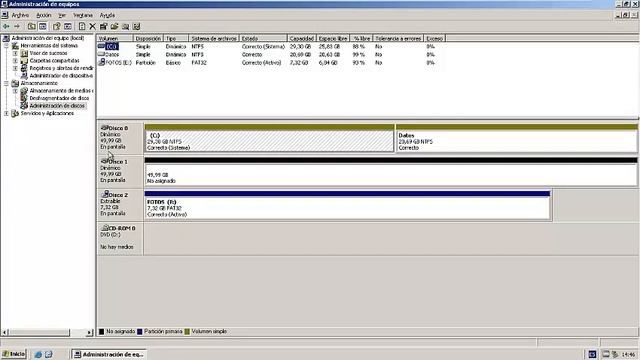Click the Carpetas compartidas folder icon
Screen dimensions: 640x360
(x=24, y=60)
